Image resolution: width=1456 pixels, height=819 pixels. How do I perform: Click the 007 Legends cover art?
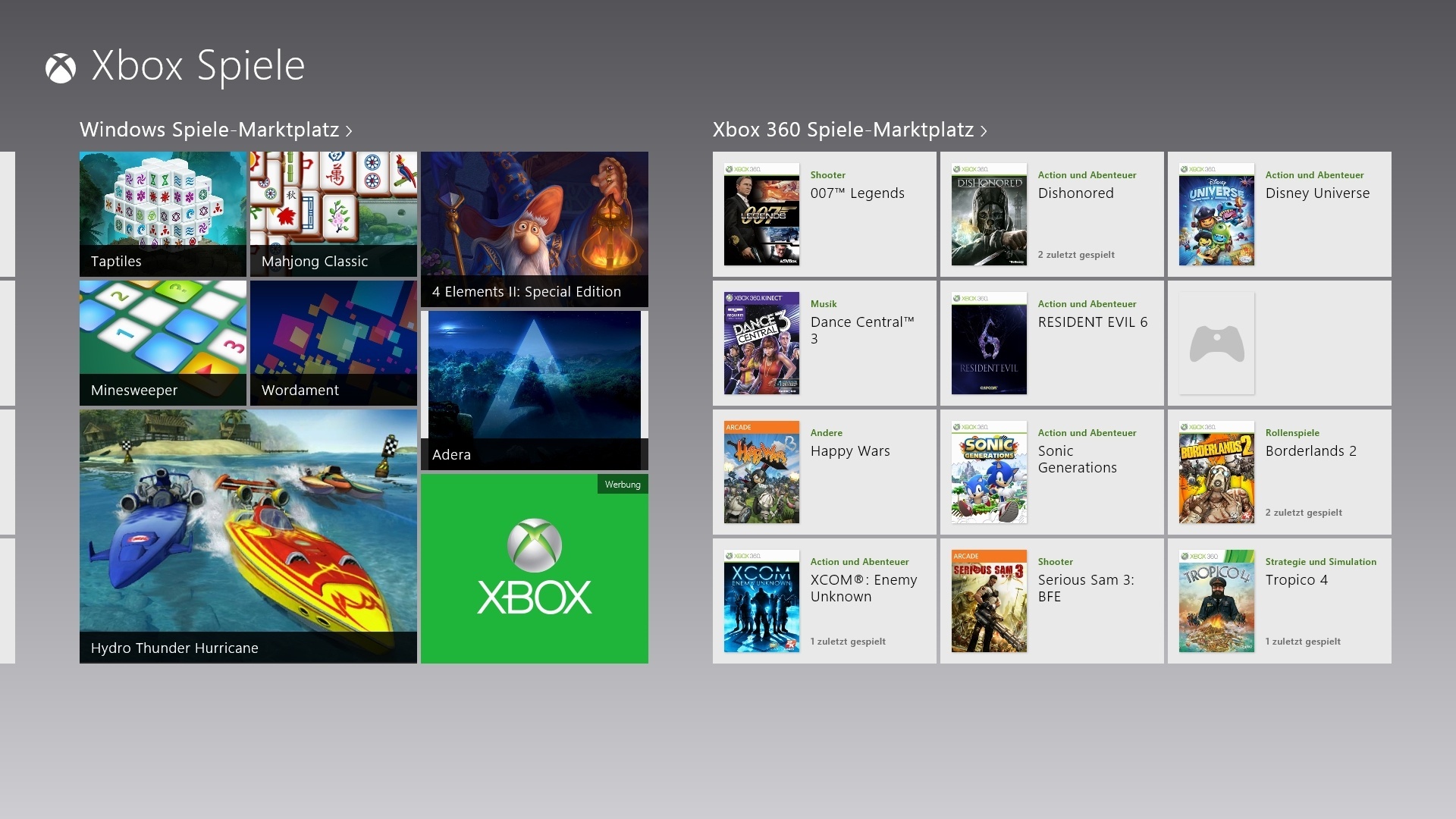tap(761, 215)
